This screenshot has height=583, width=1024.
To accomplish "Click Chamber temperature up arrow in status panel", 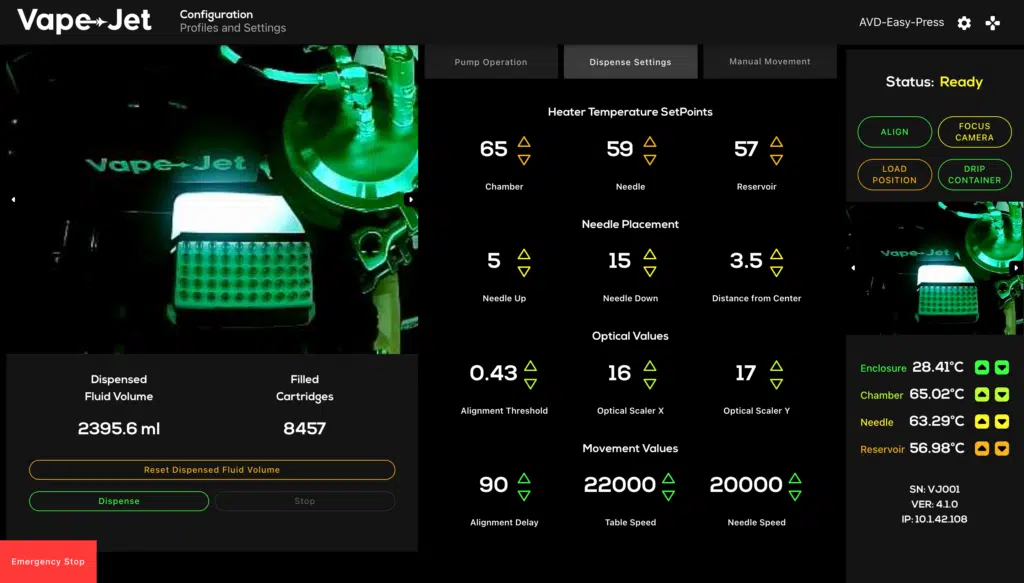I will [x=982, y=394].
